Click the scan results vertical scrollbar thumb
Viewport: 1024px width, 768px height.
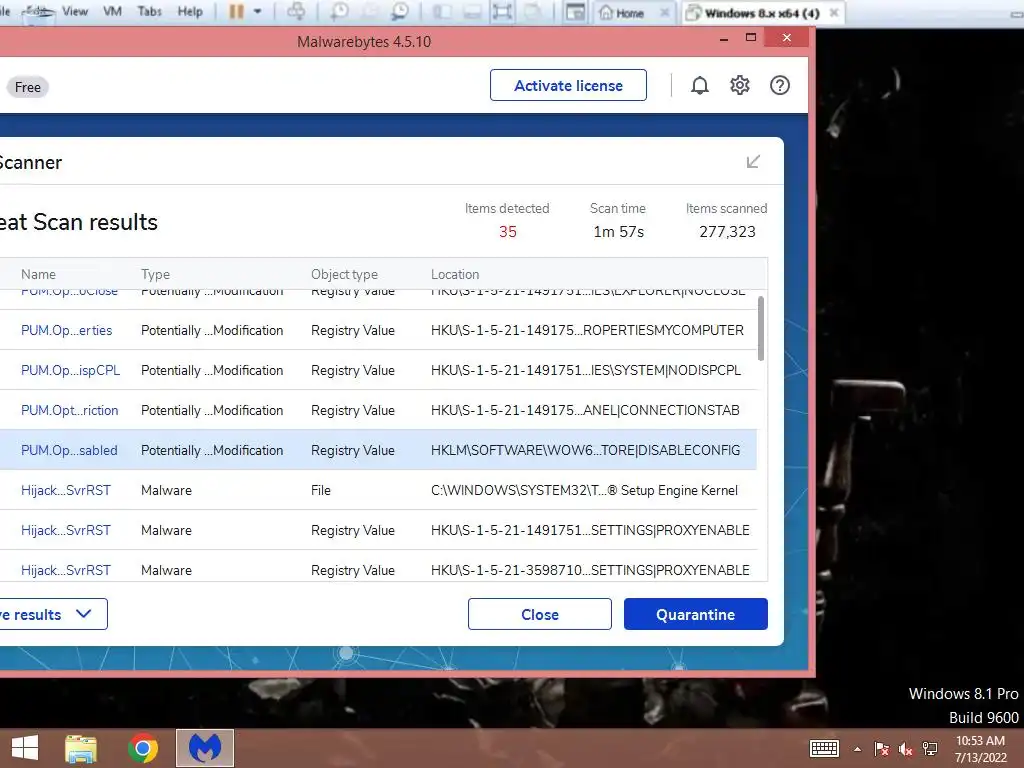point(761,328)
